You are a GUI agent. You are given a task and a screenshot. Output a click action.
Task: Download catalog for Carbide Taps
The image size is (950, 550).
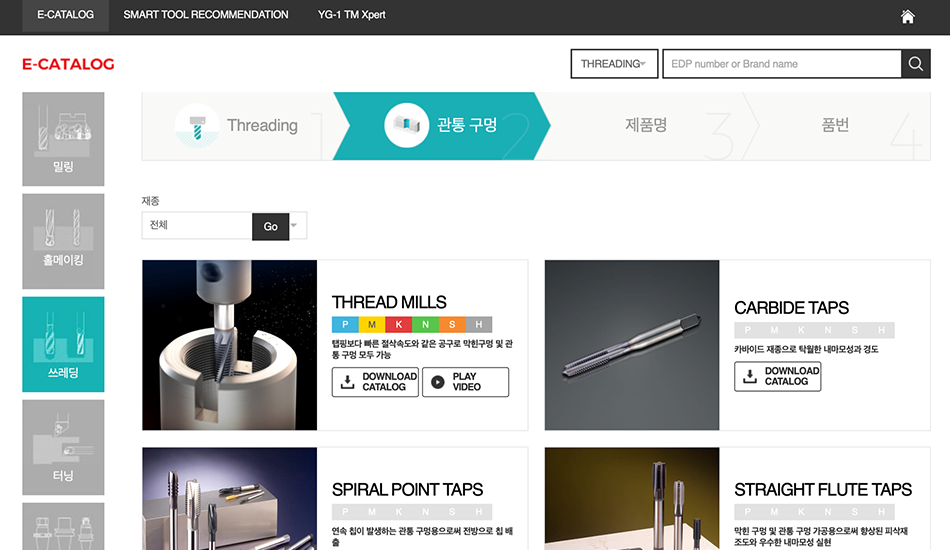click(x=777, y=376)
